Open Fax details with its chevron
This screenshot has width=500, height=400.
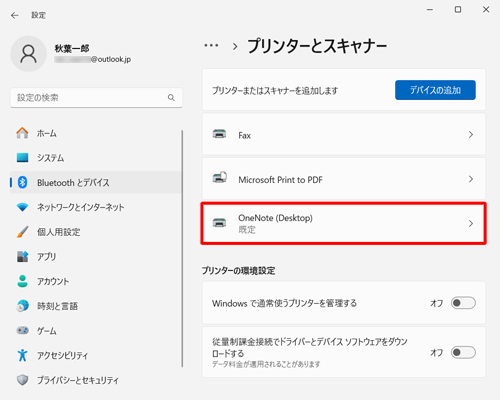click(471, 134)
